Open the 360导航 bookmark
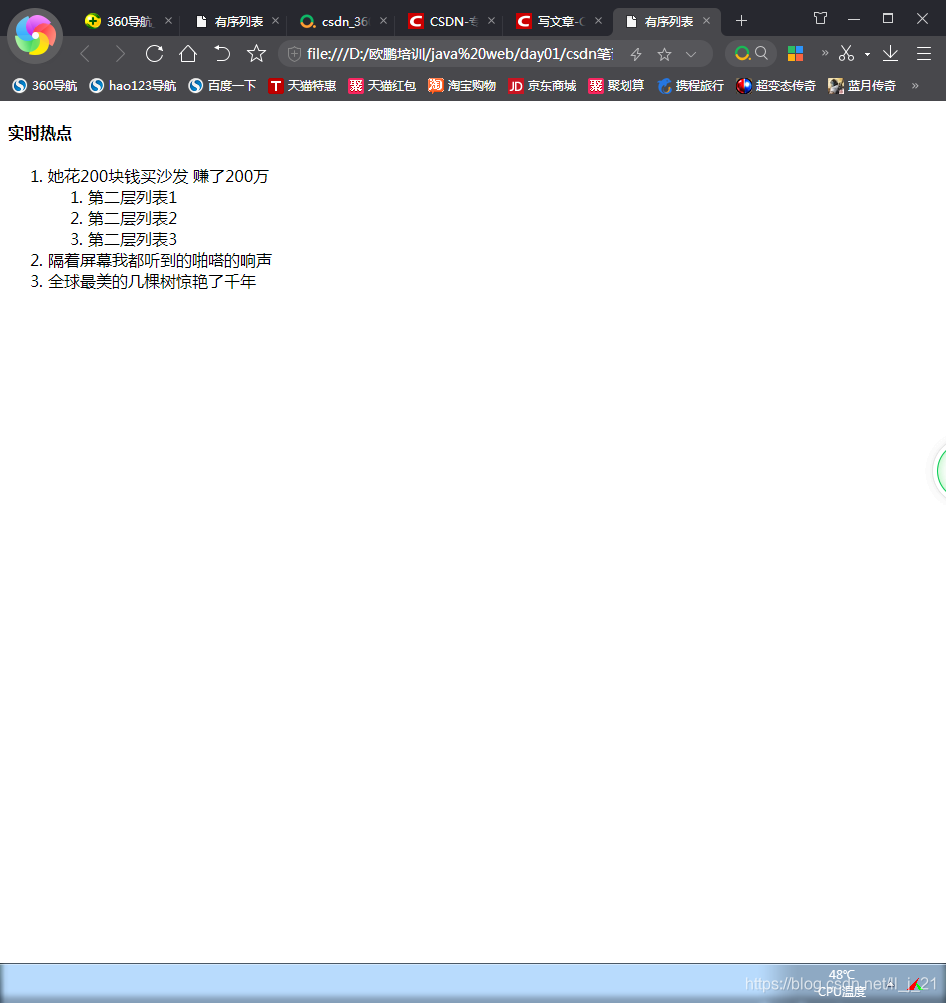Screen dimensions: 946x1003 (45, 86)
